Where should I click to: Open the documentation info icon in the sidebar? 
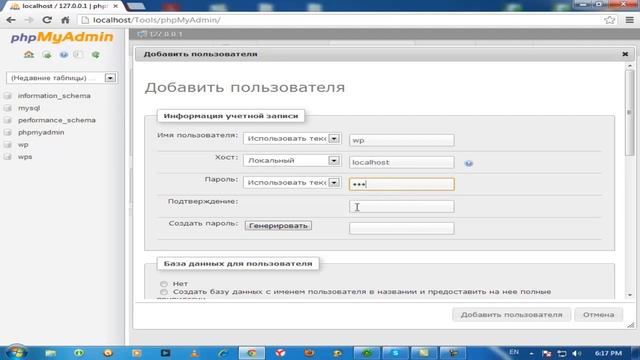click(78, 55)
